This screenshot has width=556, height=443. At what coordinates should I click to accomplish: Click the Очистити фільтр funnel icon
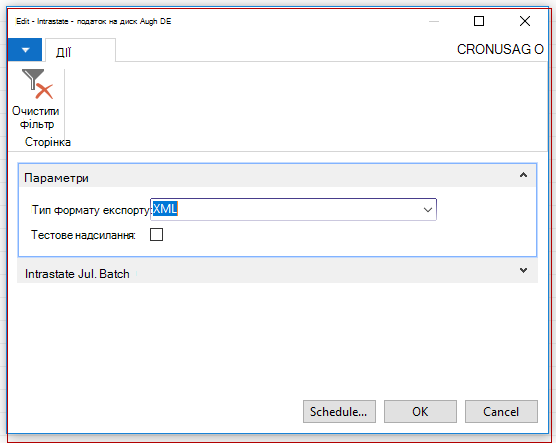(37, 84)
